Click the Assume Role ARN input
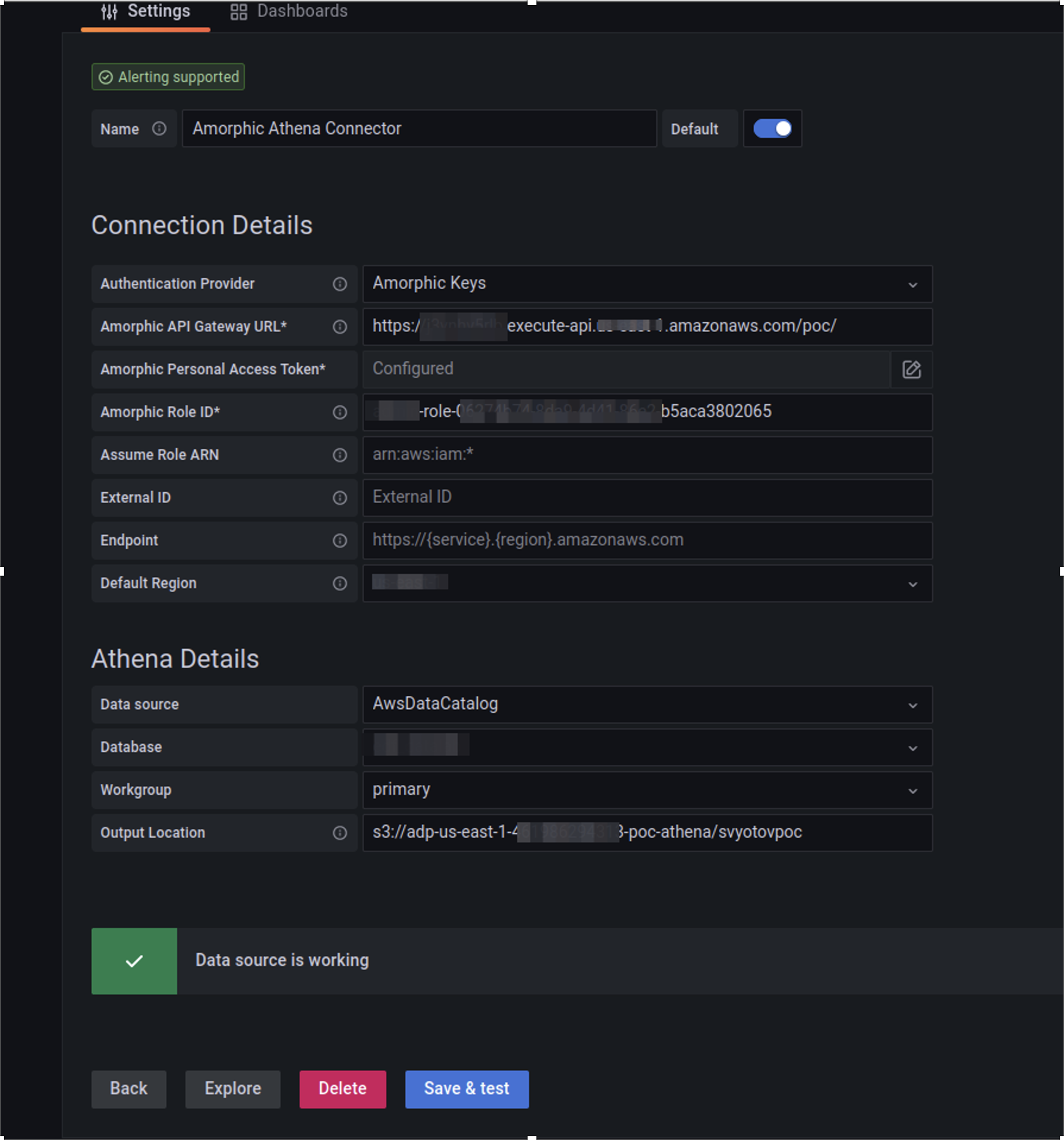Image resolution: width=1064 pixels, height=1140 pixels. pyautogui.click(x=647, y=455)
